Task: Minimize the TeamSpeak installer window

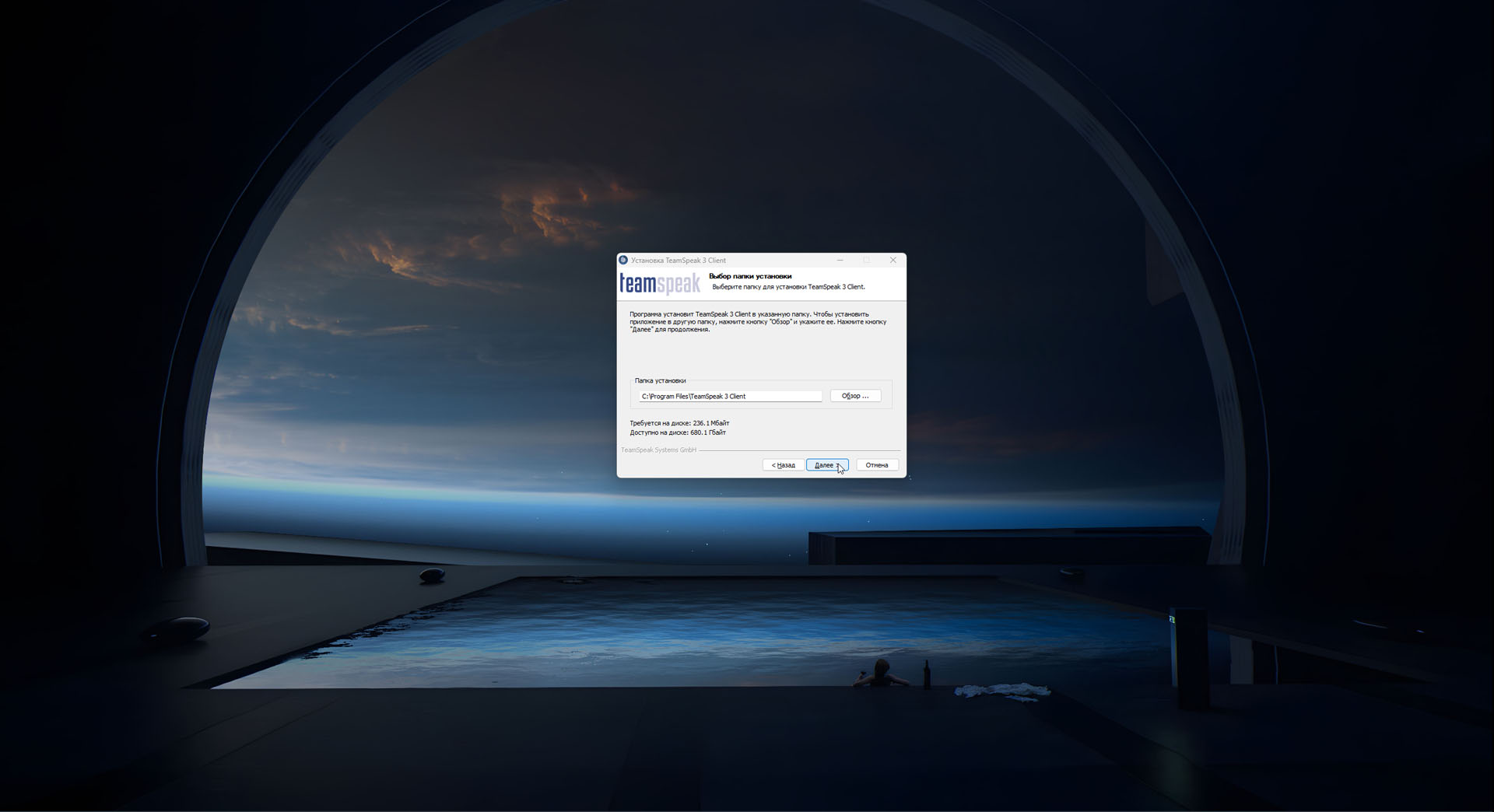Action: 840,260
